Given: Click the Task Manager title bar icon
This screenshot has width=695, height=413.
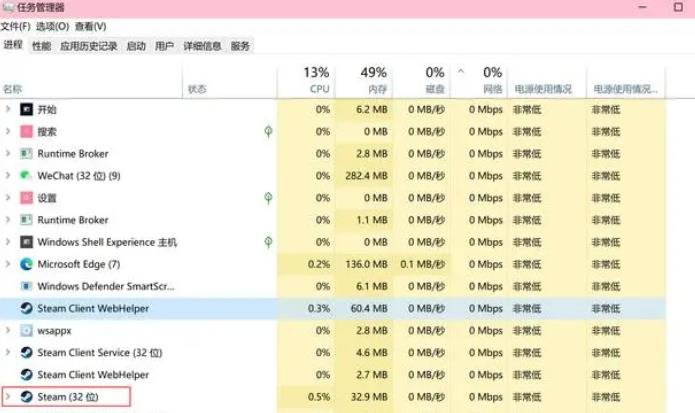Looking at the screenshot, I should [8, 7].
